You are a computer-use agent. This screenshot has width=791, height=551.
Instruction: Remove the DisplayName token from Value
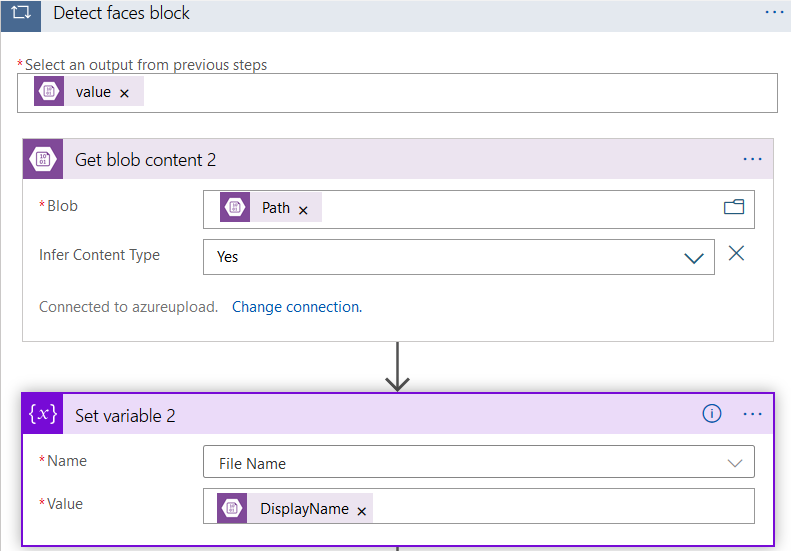pos(362,510)
